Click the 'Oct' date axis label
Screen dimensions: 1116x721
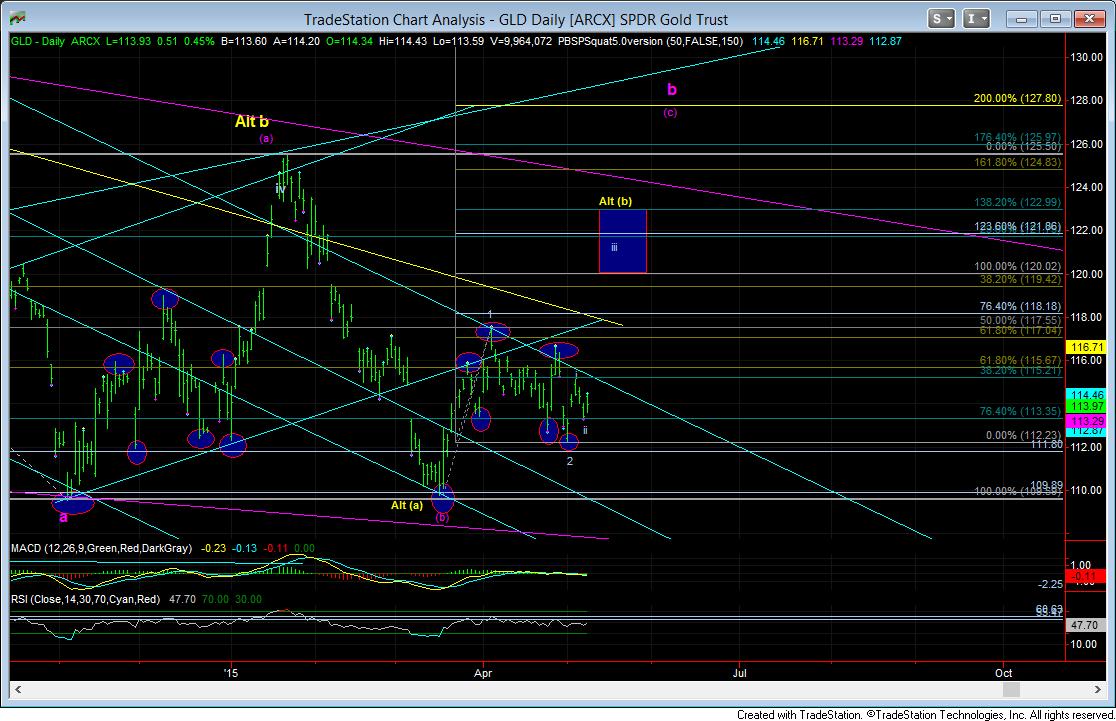[x=1004, y=673]
